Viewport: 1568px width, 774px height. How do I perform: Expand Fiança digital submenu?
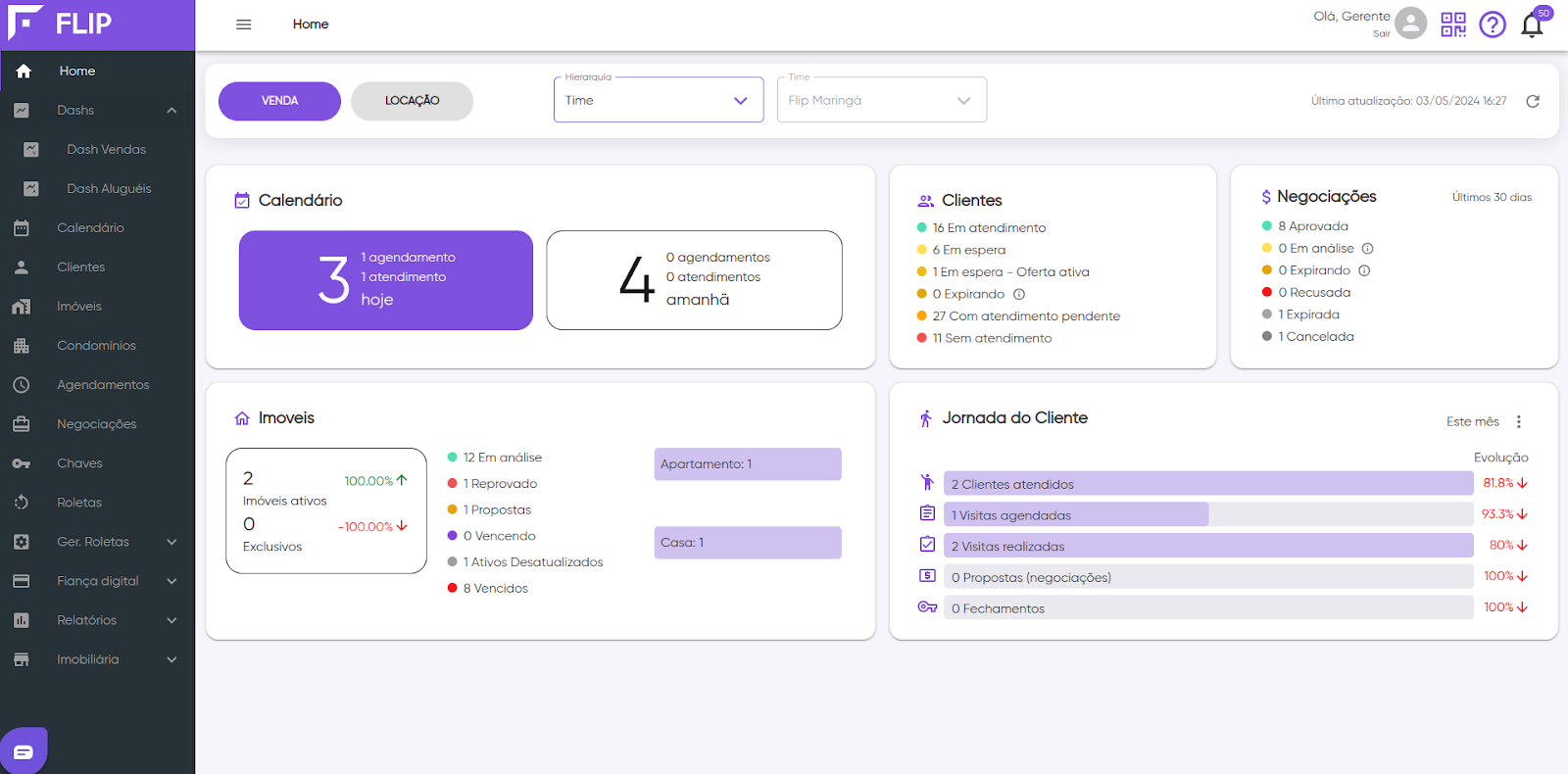point(171,581)
